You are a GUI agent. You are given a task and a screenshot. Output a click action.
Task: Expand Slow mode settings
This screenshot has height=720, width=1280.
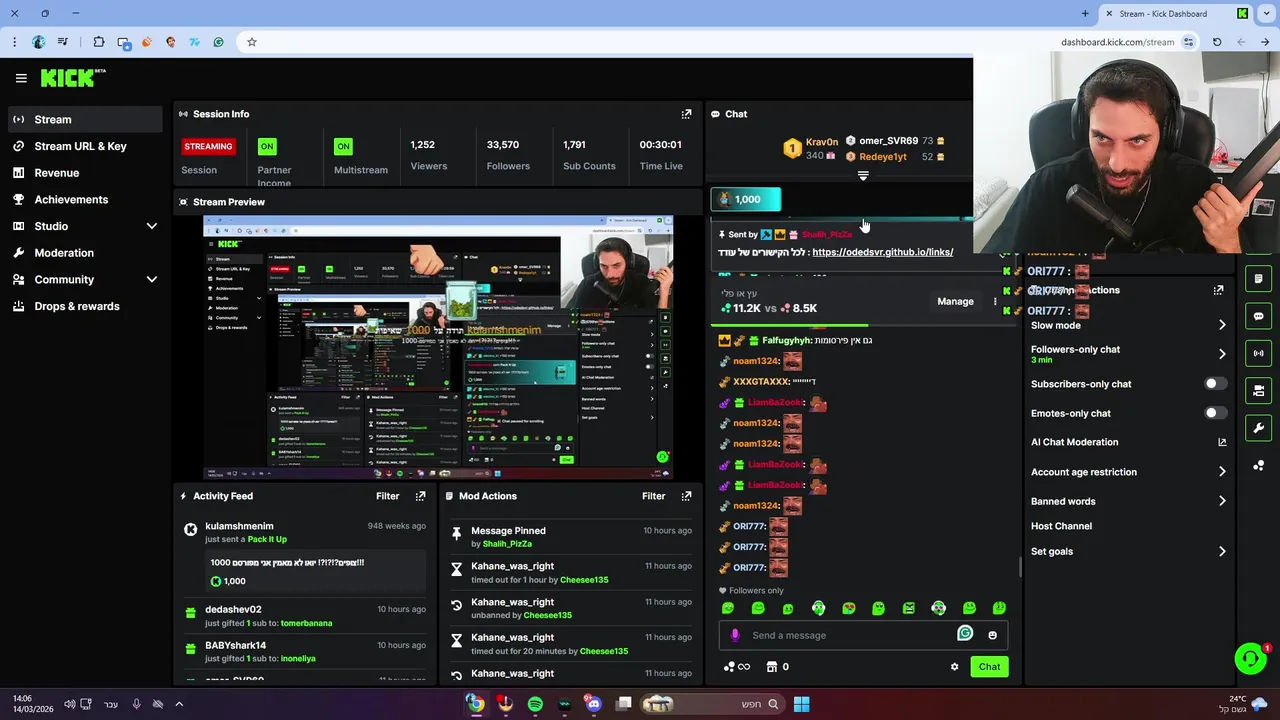tap(1222, 325)
